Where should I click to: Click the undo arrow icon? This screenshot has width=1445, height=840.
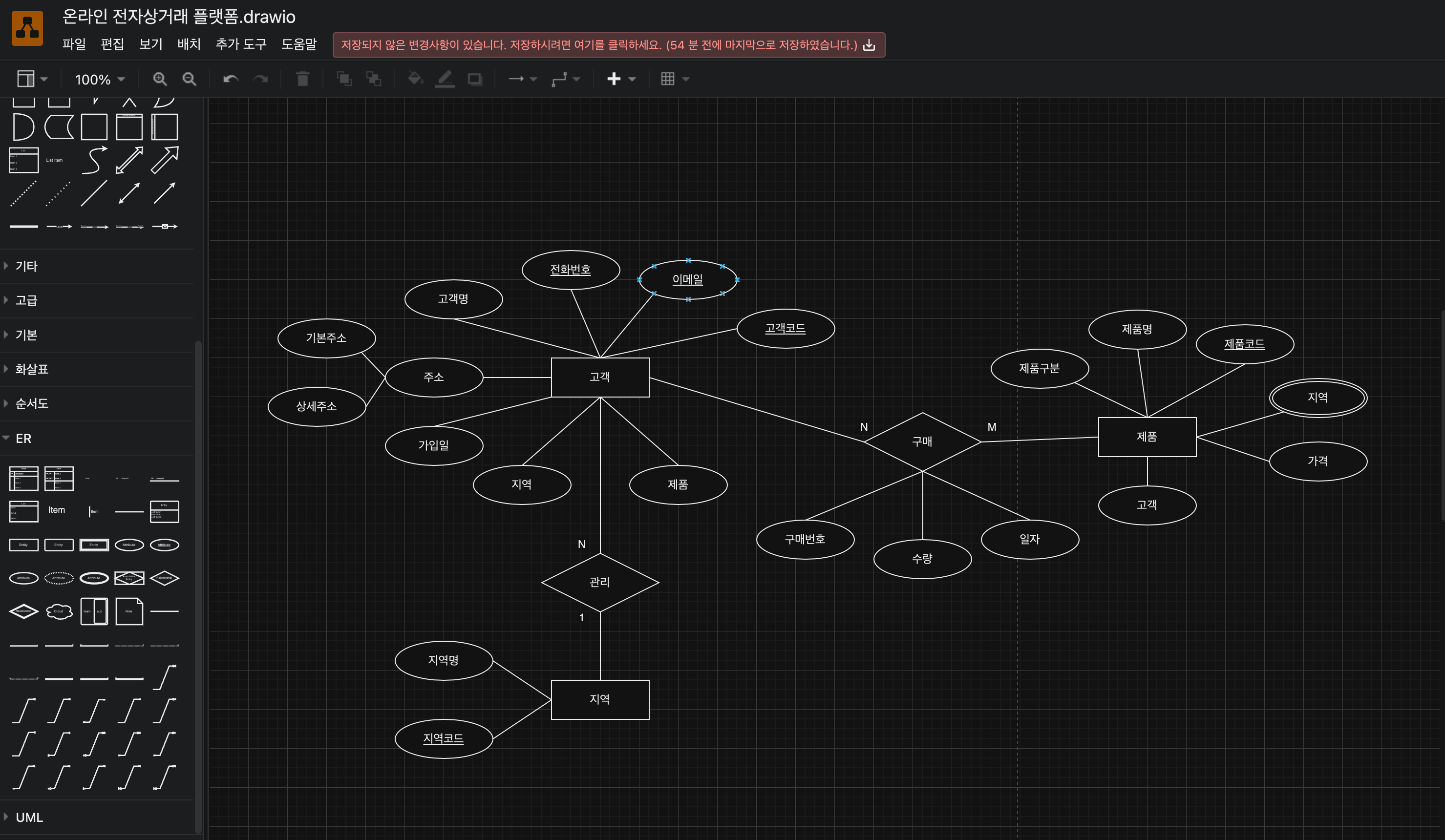tap(231, 79)
